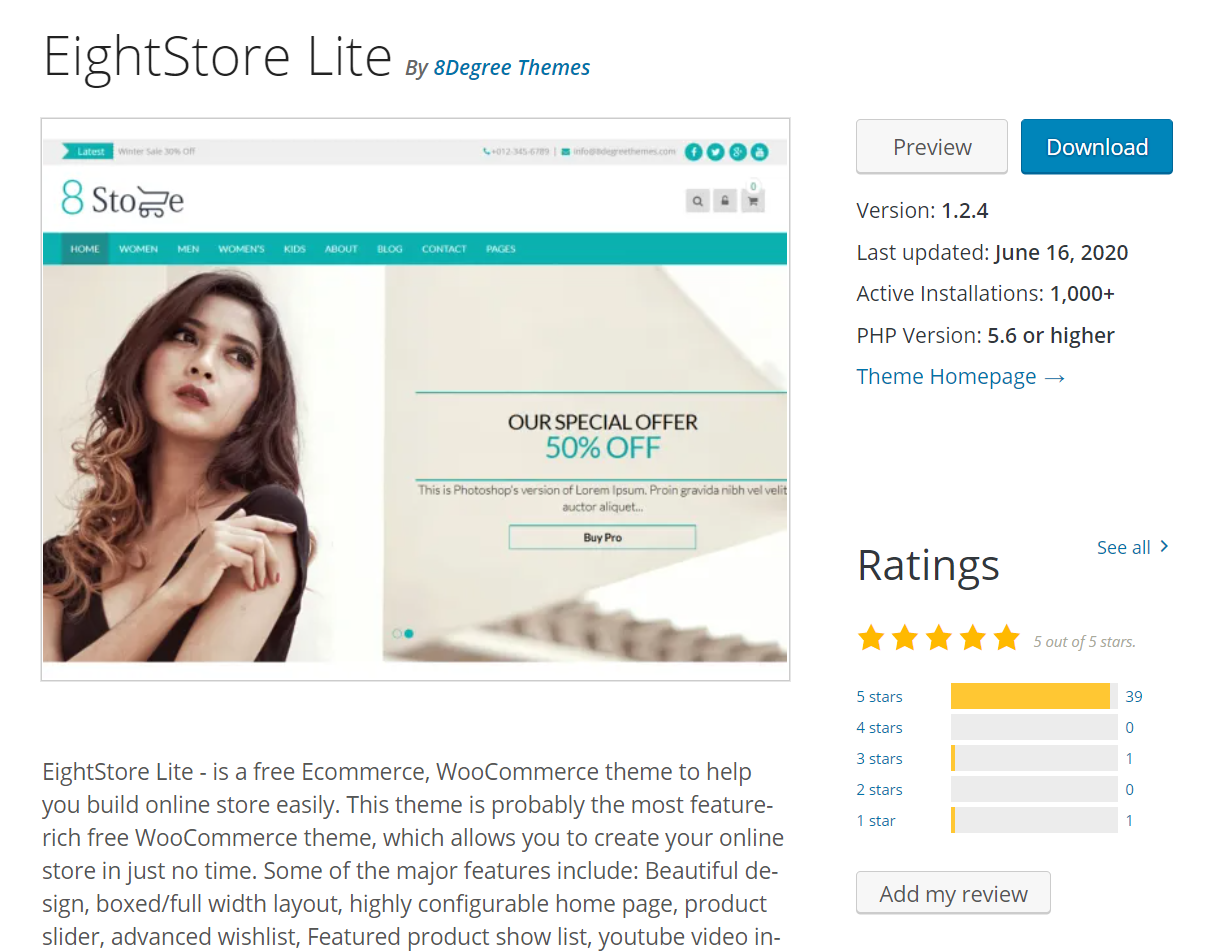Click the padlock login icon in preview
This screenshot has width=1215, height=952.
pyautogui.click(x=725, y=201)
